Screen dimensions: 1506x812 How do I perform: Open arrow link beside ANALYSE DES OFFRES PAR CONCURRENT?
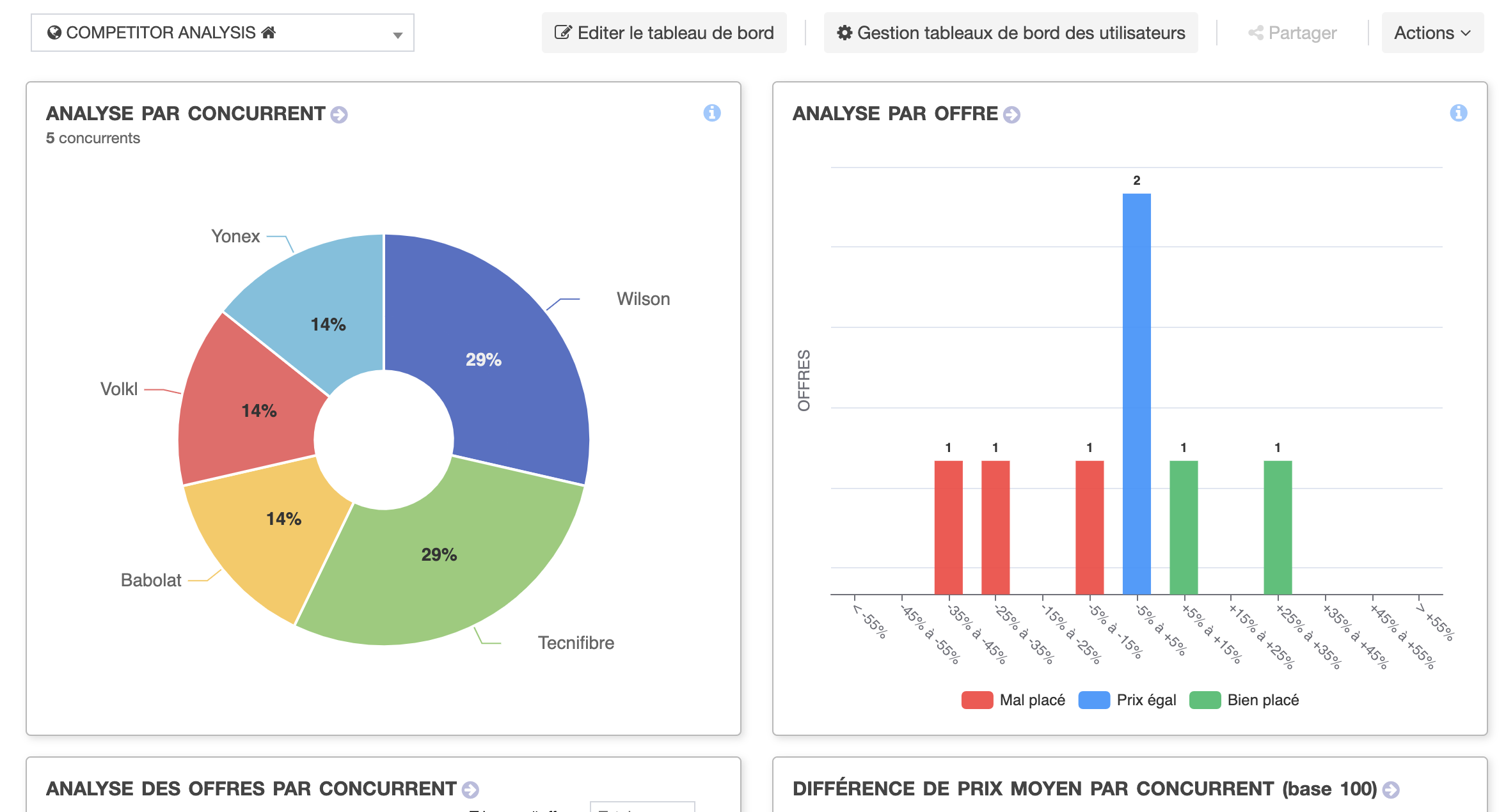tap(470, 790)
